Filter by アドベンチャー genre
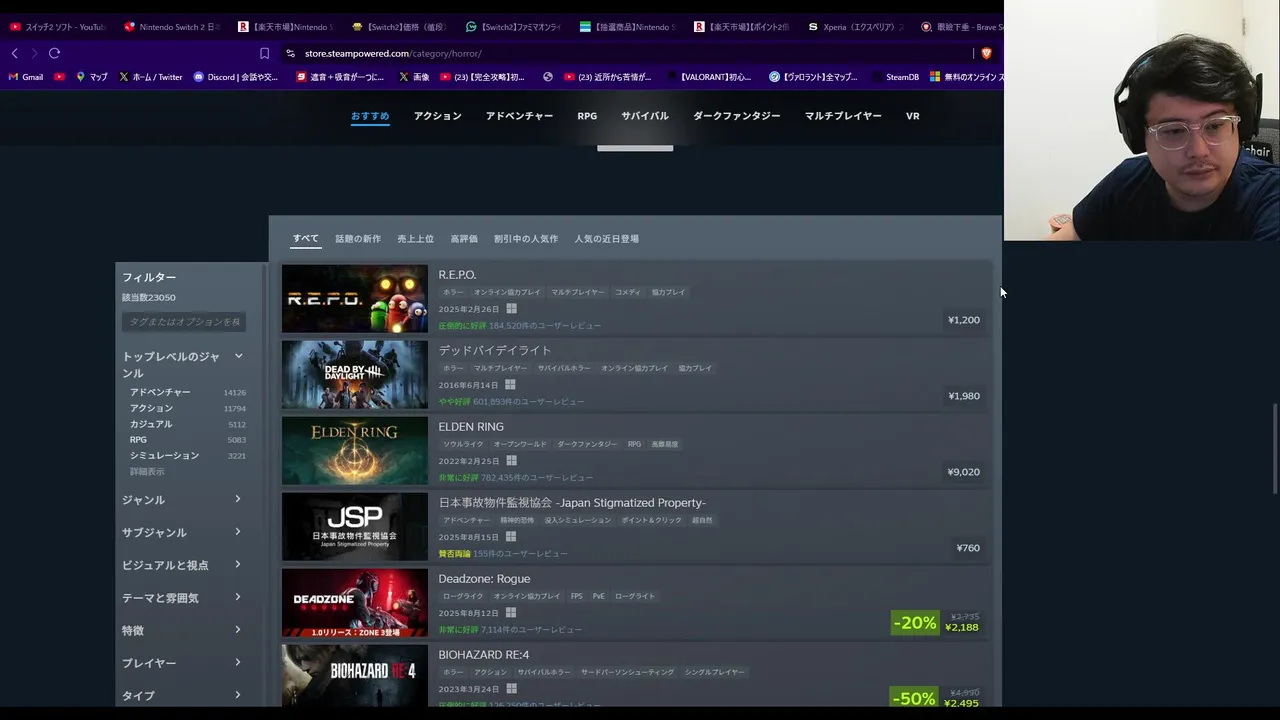Viewport: 1280px width, 720px height. click(x=160, y=392)
